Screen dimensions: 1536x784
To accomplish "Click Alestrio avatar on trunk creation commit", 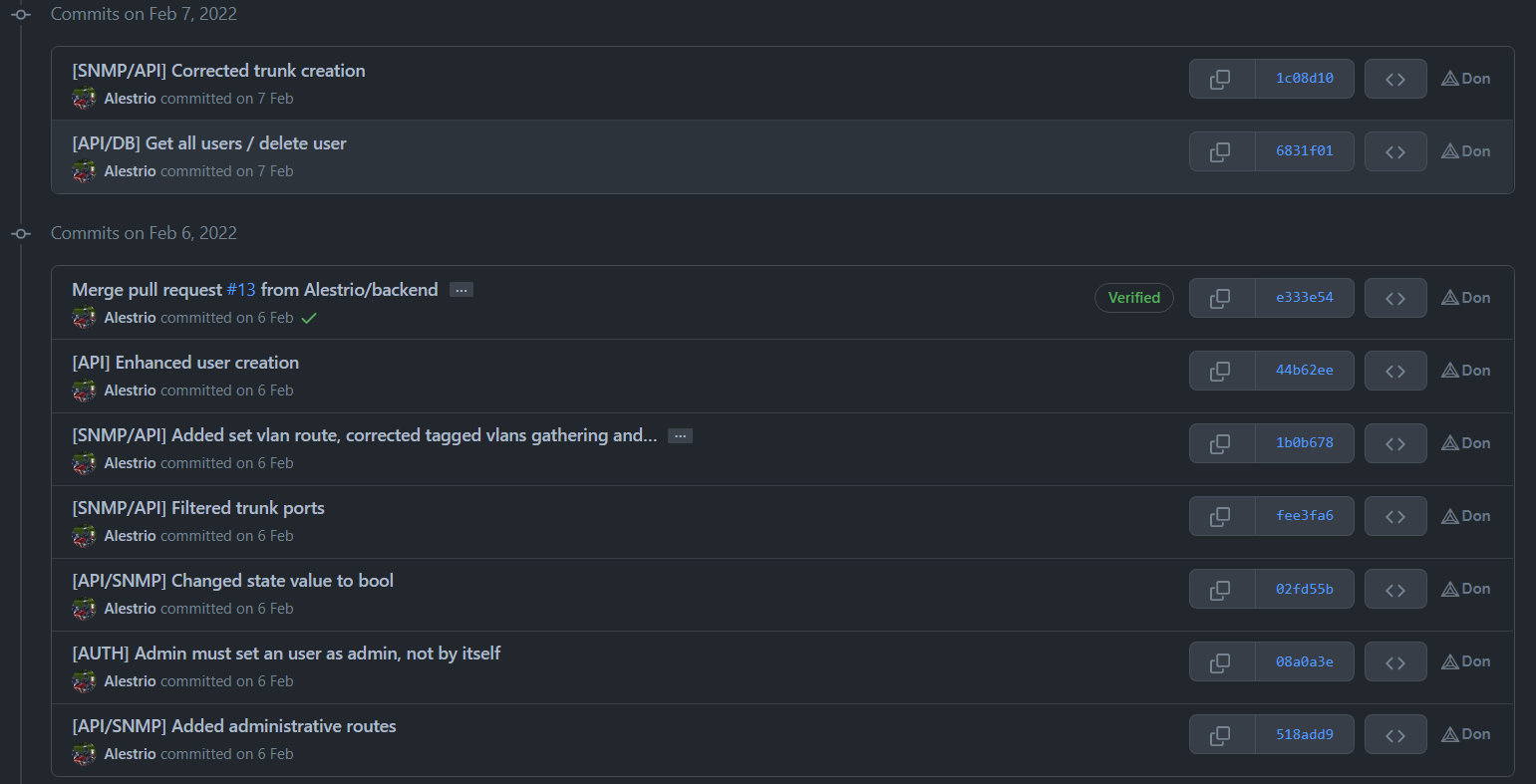I will (84, 99).
